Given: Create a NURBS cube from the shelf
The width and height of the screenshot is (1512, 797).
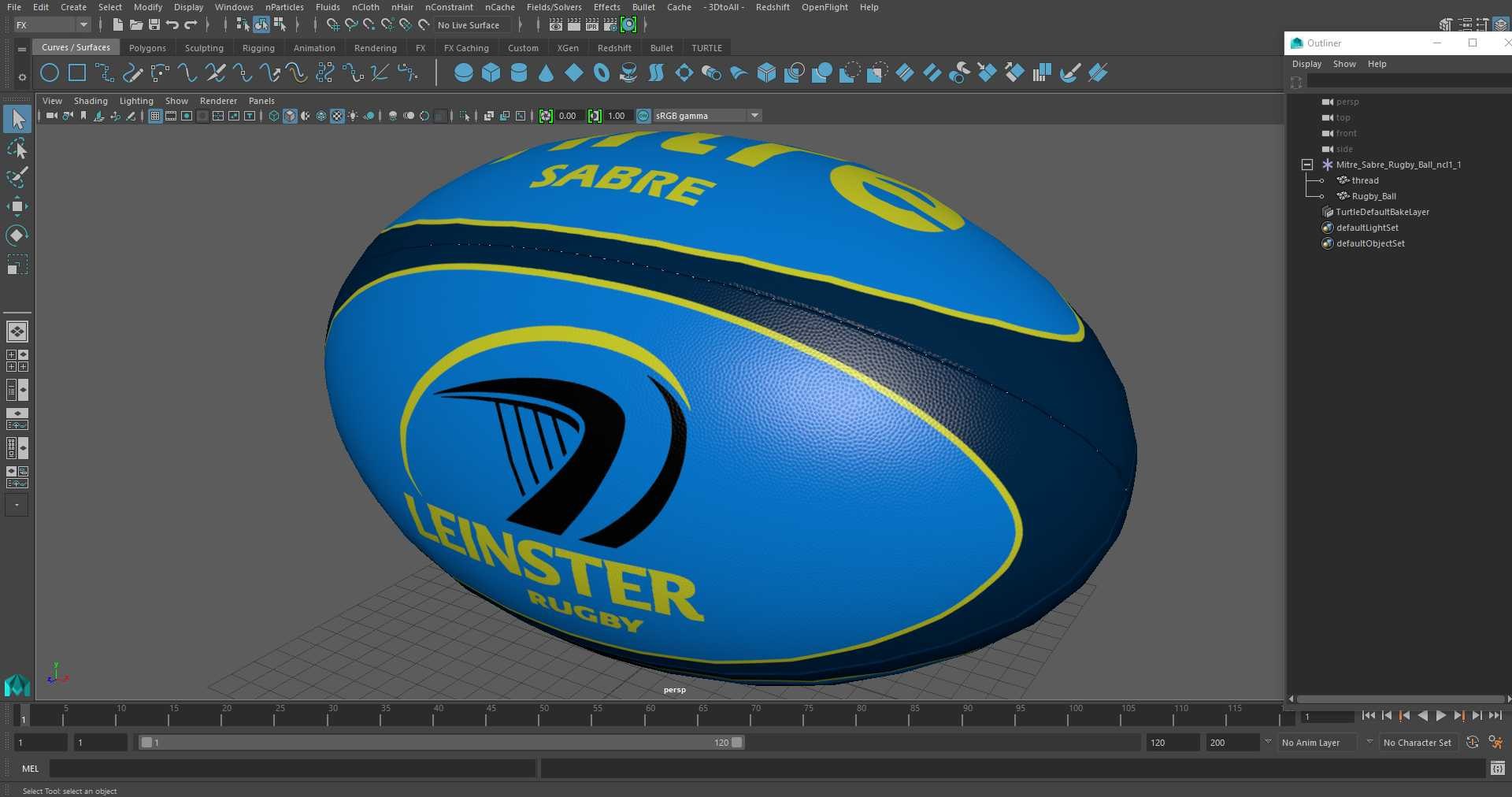Looking at the screenshot, I should coord(491,73).
